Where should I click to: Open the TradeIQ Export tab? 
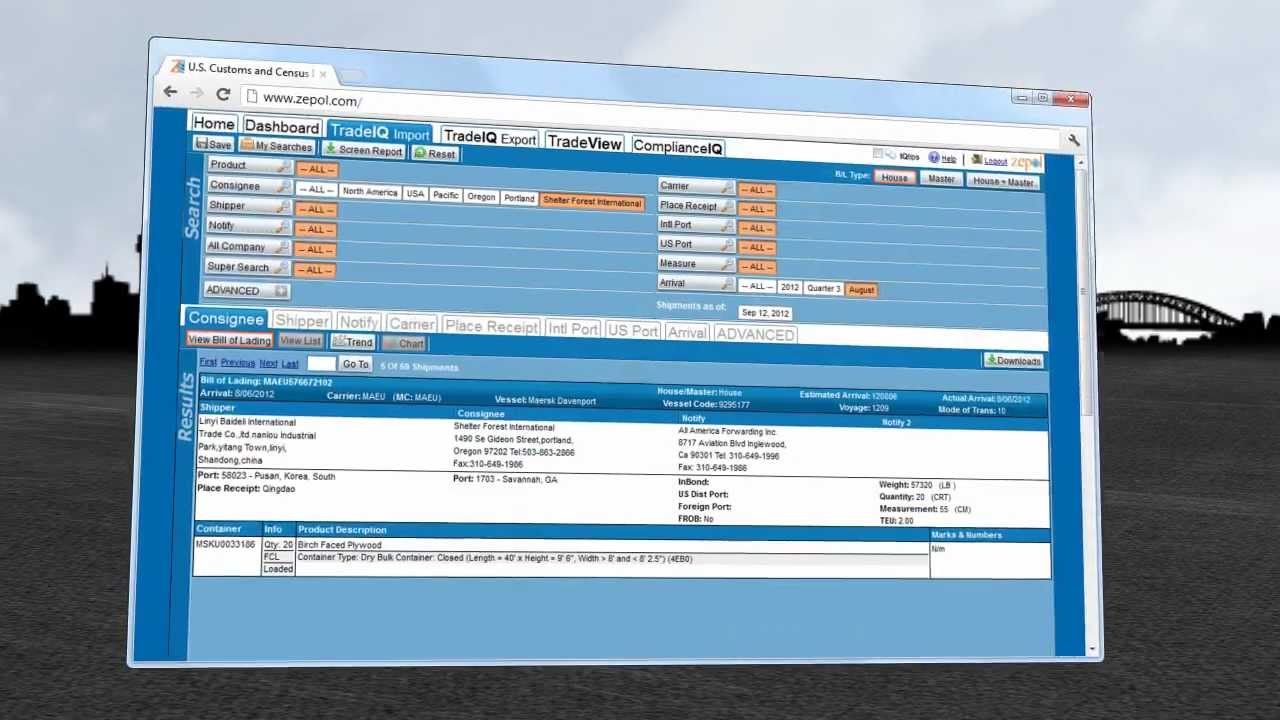tap(490, 138)
